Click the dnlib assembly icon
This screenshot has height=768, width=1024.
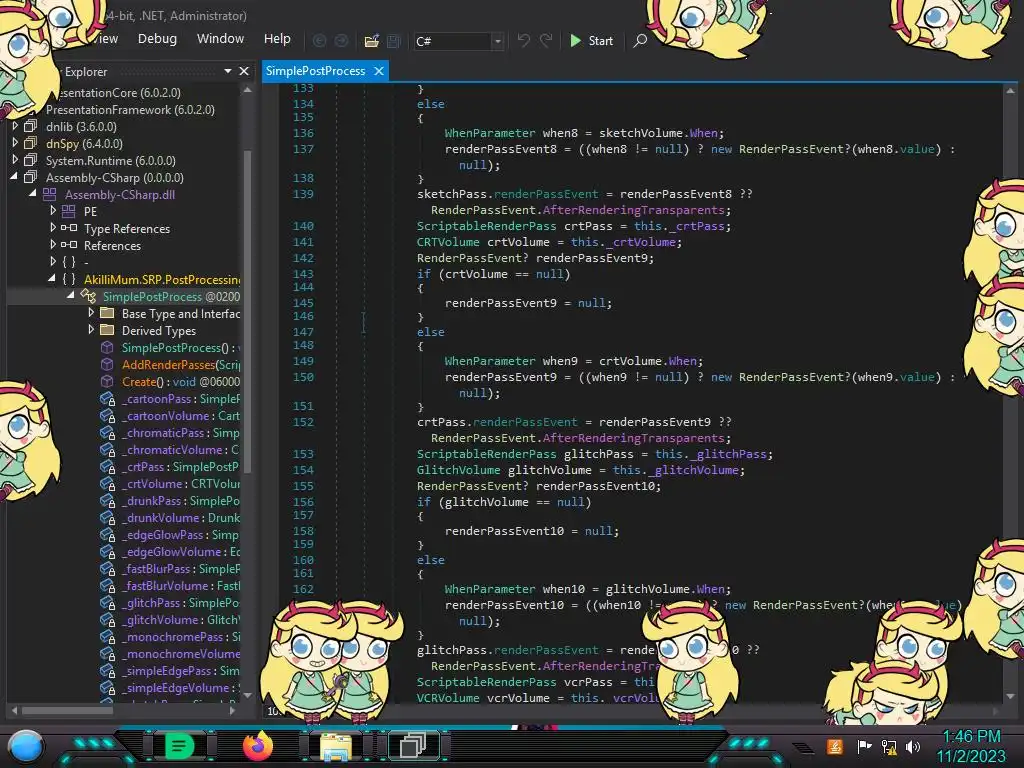31,126
